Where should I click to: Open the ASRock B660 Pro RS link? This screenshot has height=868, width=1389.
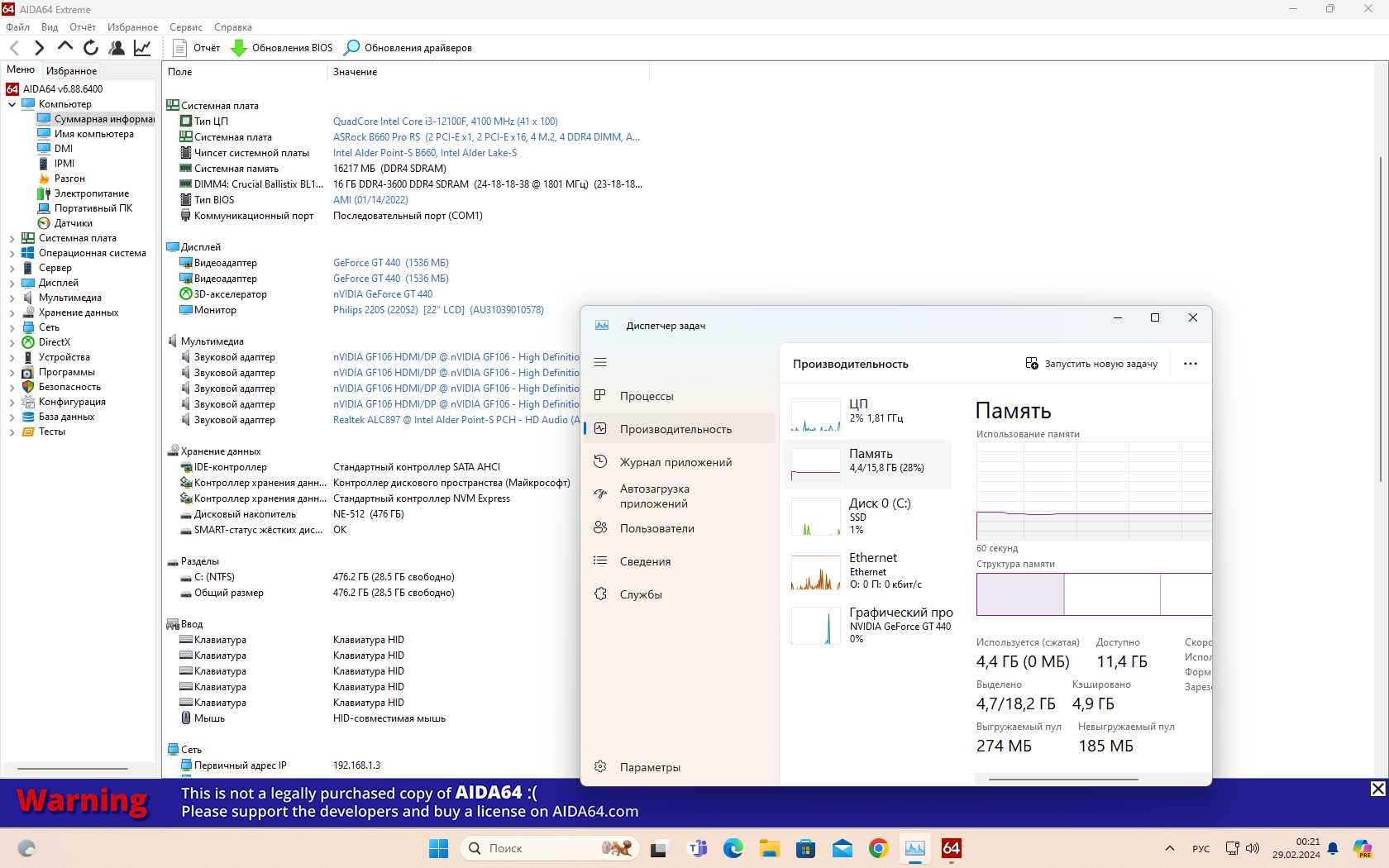[x=486, y=137]
